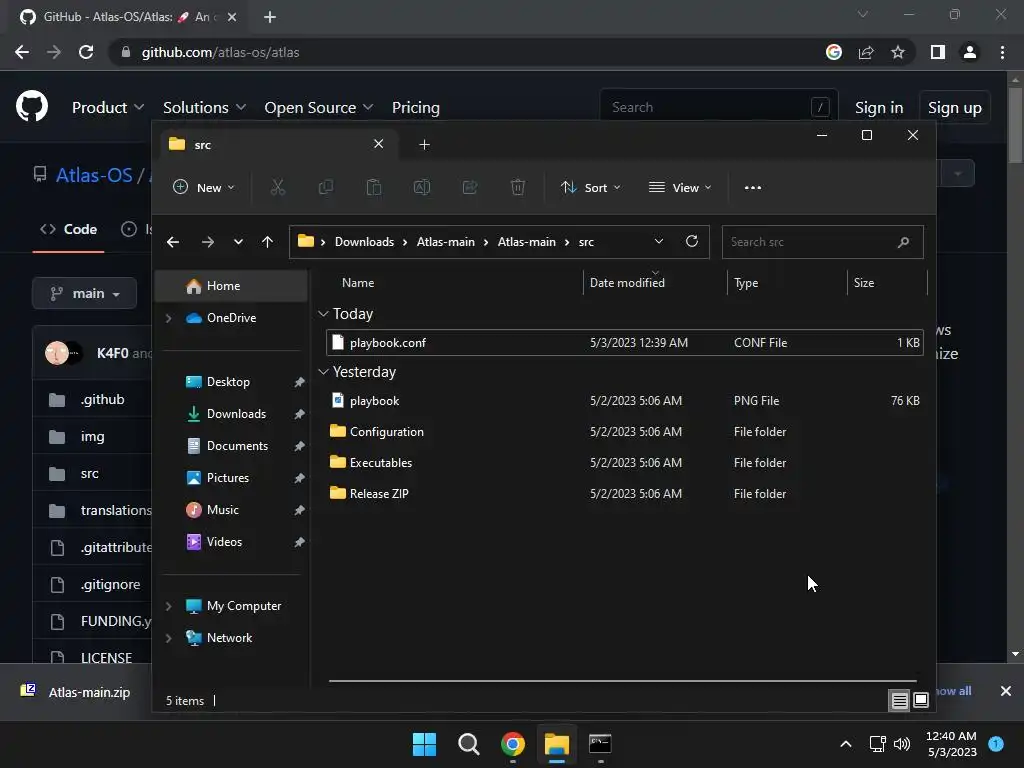Expand recent locations dropdown arrow

tap(238, 242)
